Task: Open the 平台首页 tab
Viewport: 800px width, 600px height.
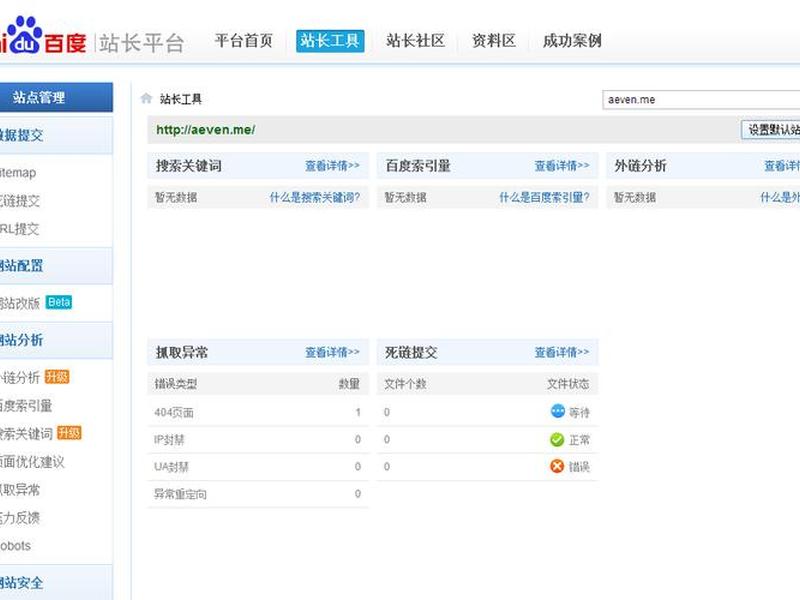Action: pyautogui.click(x=244, y=41)
